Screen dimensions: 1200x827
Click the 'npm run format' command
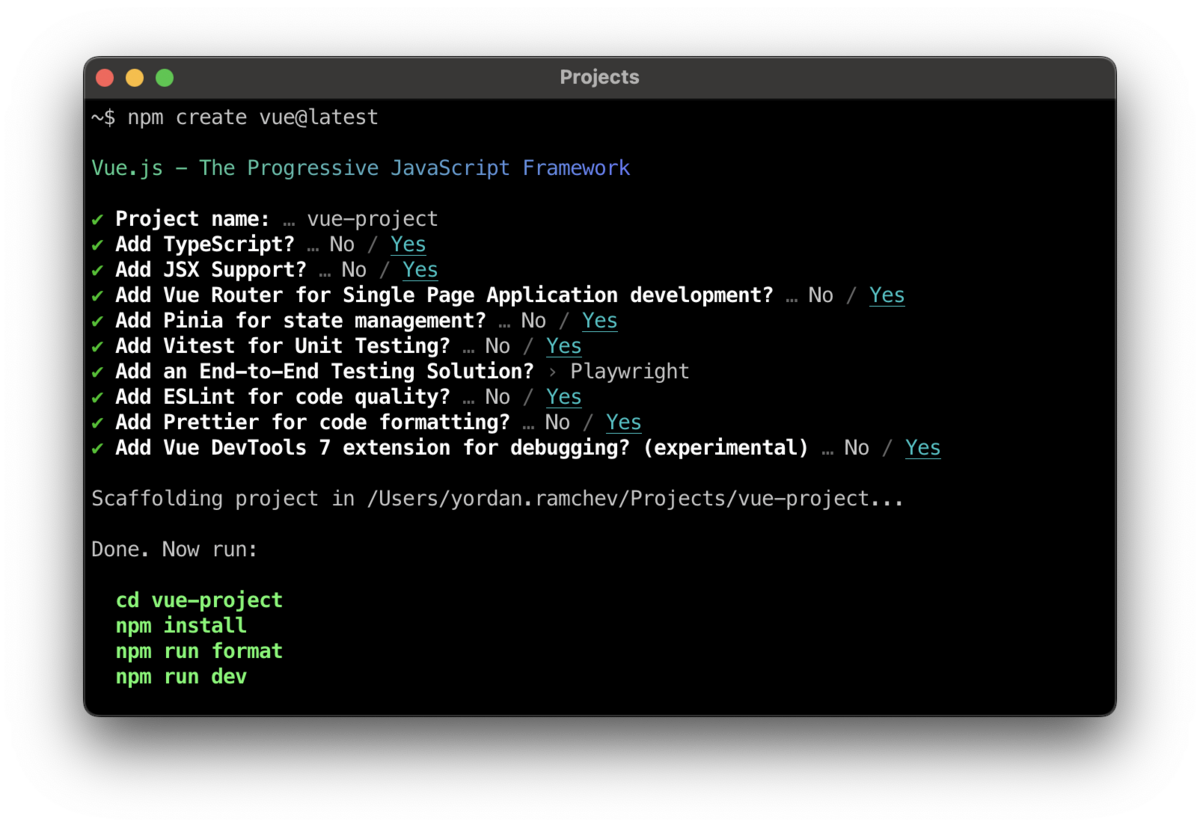click(x=199, y=651)
